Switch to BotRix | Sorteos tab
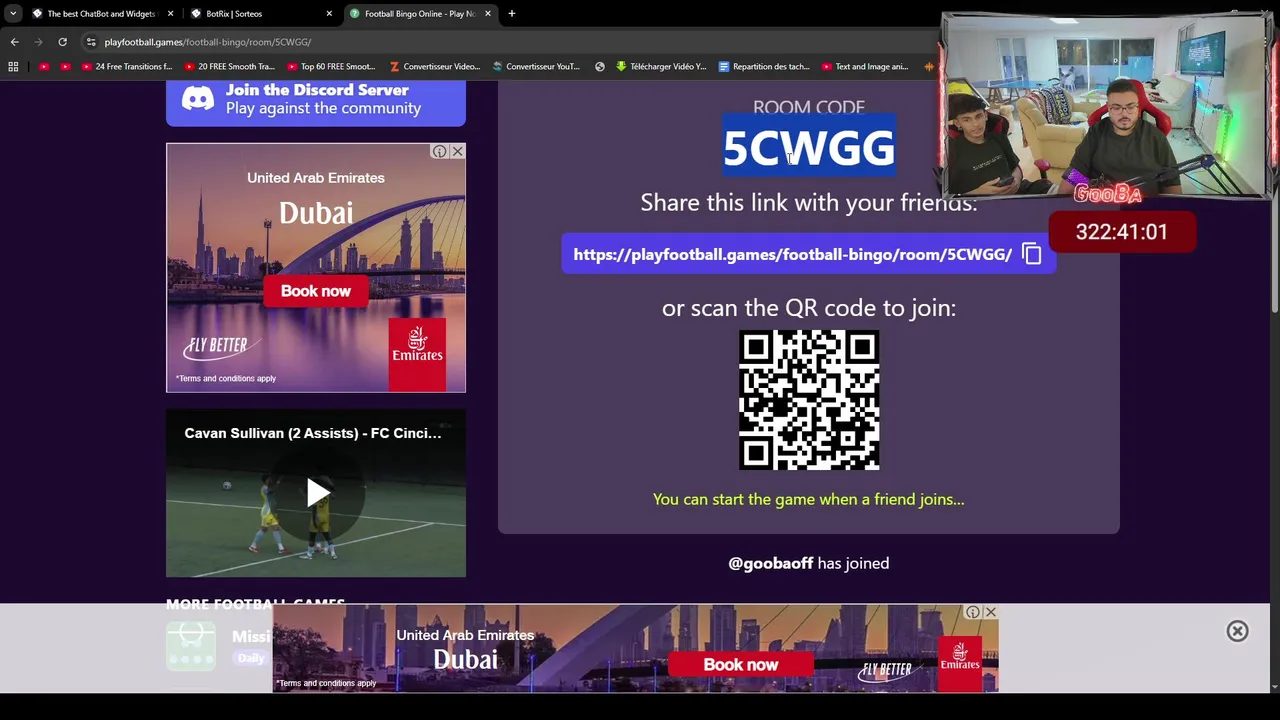Screen dimensions: 1280x720 coord(260,14)
